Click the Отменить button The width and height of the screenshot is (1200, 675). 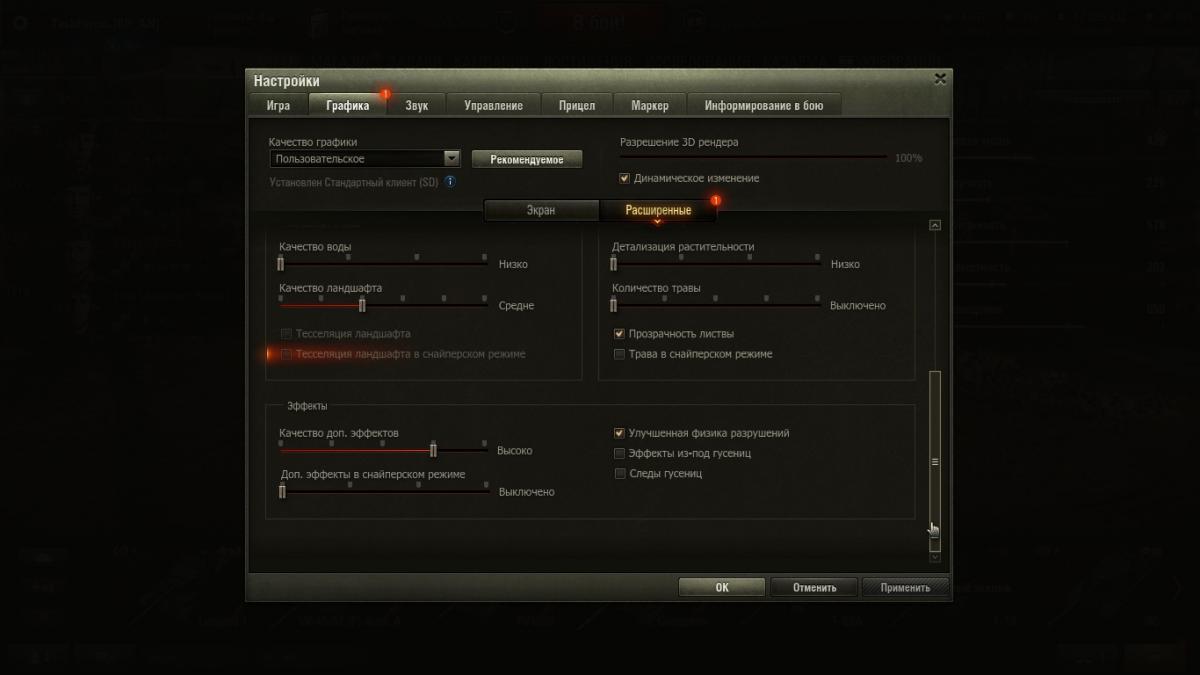[x=814, y=588]
